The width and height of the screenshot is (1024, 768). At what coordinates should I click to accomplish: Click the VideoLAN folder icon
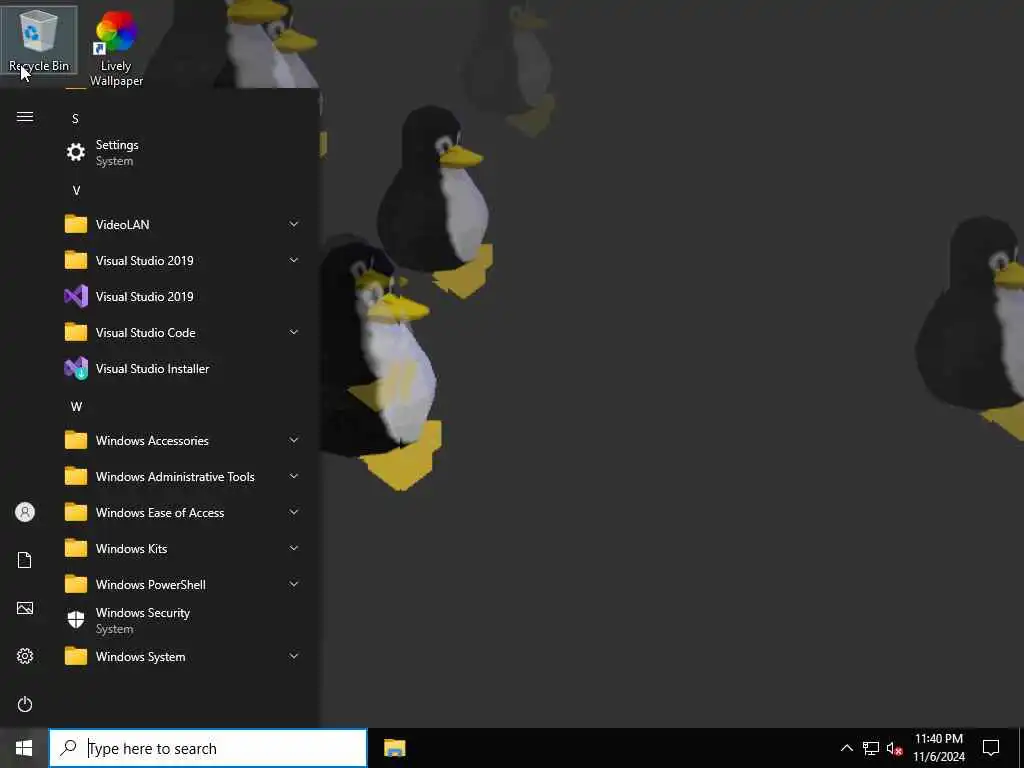pos(76,225)
